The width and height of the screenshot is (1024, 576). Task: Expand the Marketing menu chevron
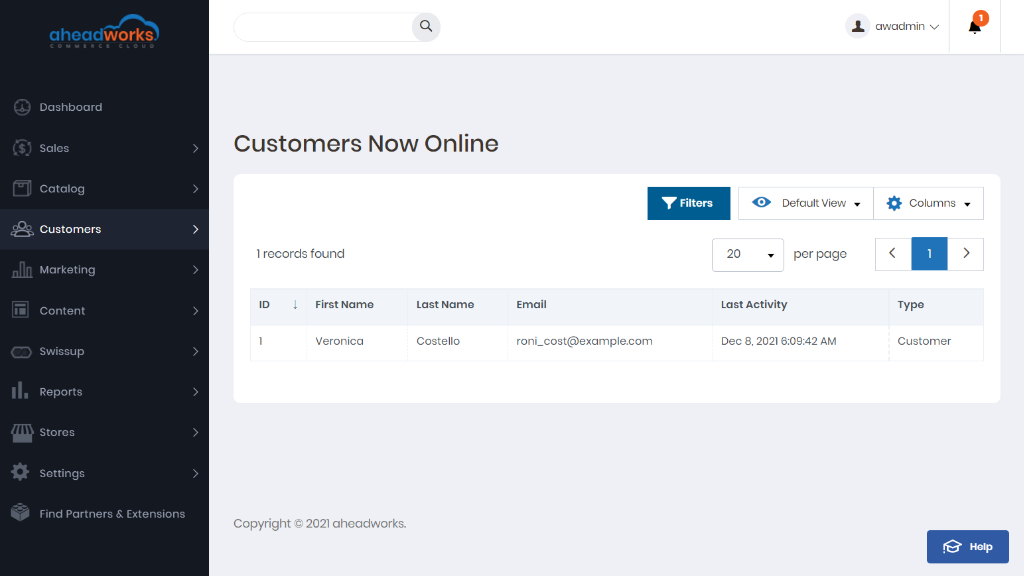click(x=195, y=270)
